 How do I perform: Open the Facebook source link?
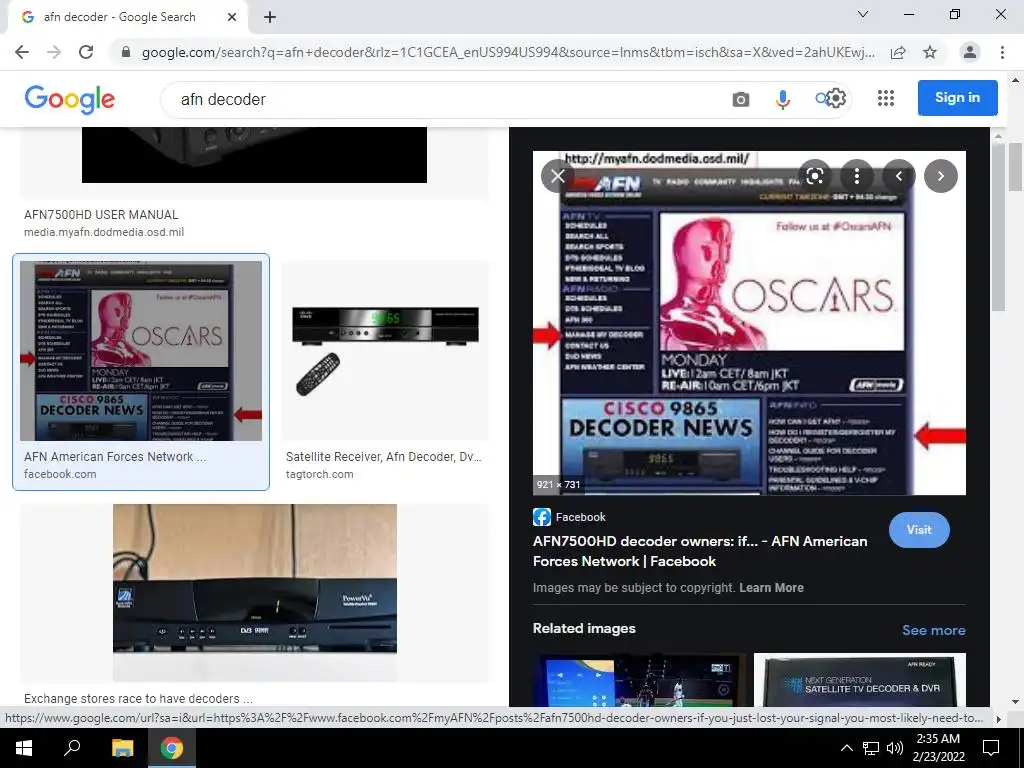569,517
